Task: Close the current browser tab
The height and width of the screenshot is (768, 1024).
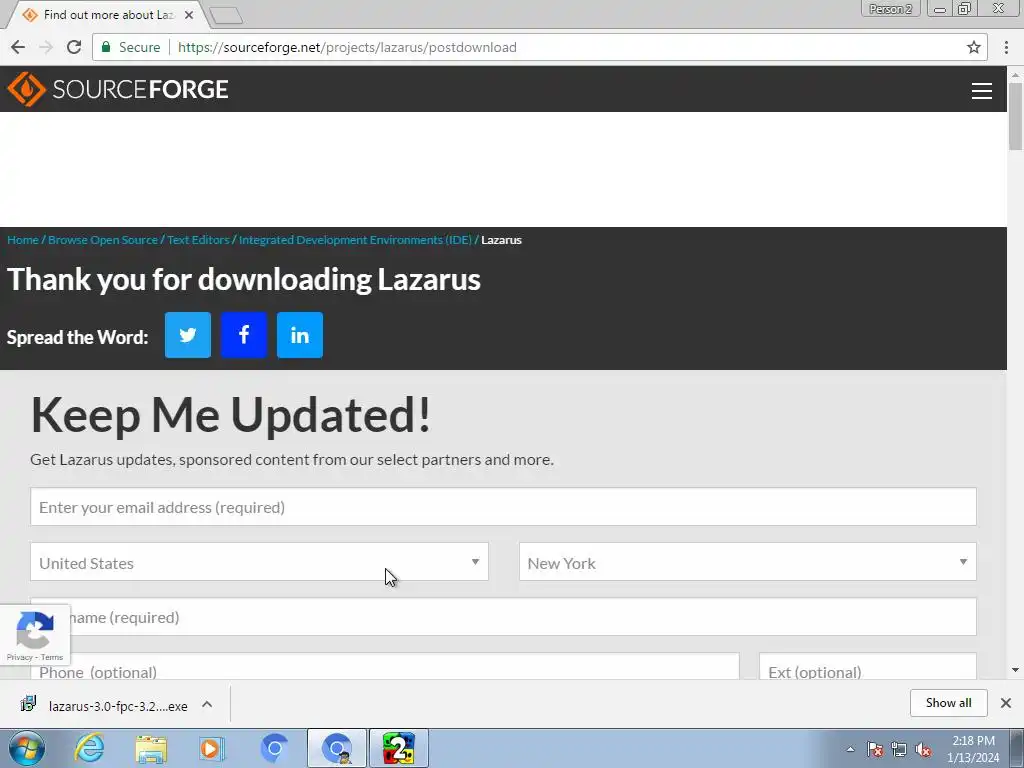Action: tap(189, 14)
